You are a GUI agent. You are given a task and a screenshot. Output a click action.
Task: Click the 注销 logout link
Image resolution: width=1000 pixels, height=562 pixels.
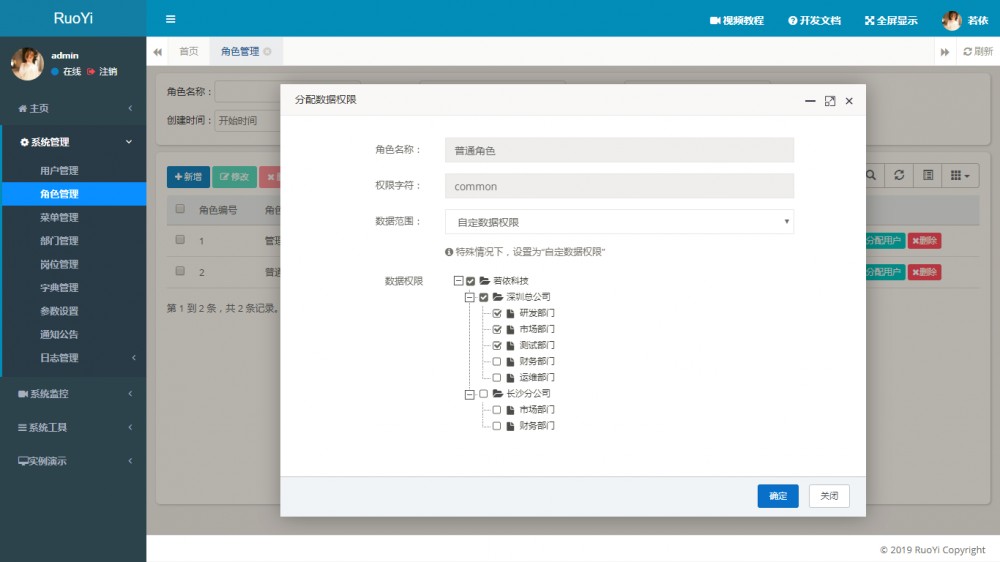point(103,71)
